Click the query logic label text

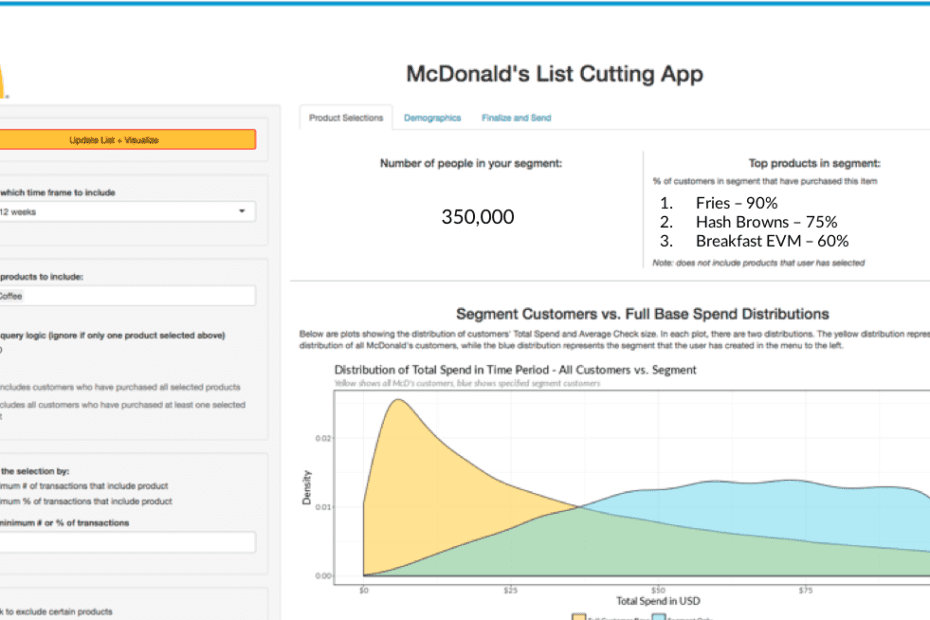click(x=112, y=335)
